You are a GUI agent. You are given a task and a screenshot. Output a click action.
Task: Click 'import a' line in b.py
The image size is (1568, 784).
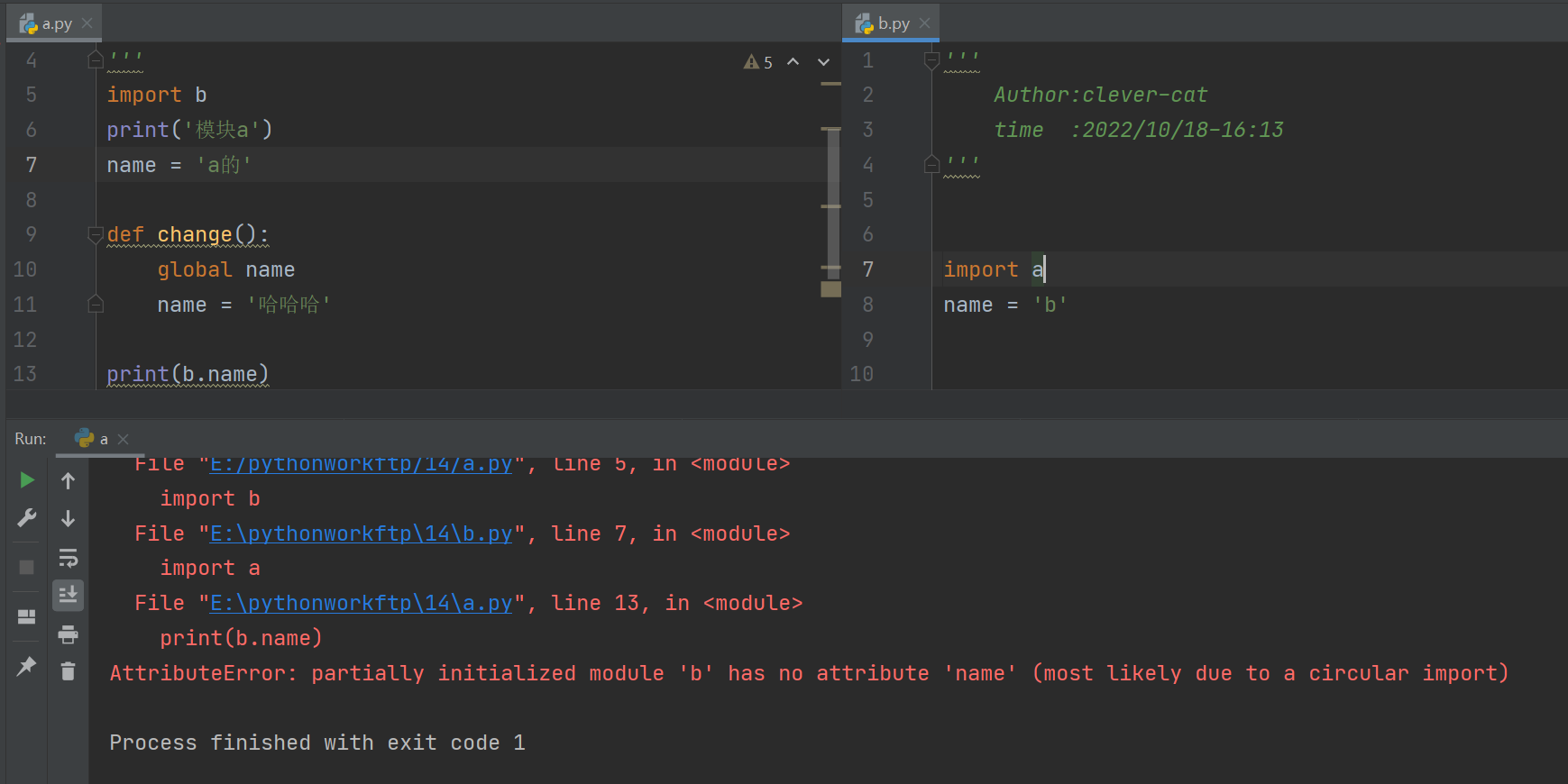point(993,269)
